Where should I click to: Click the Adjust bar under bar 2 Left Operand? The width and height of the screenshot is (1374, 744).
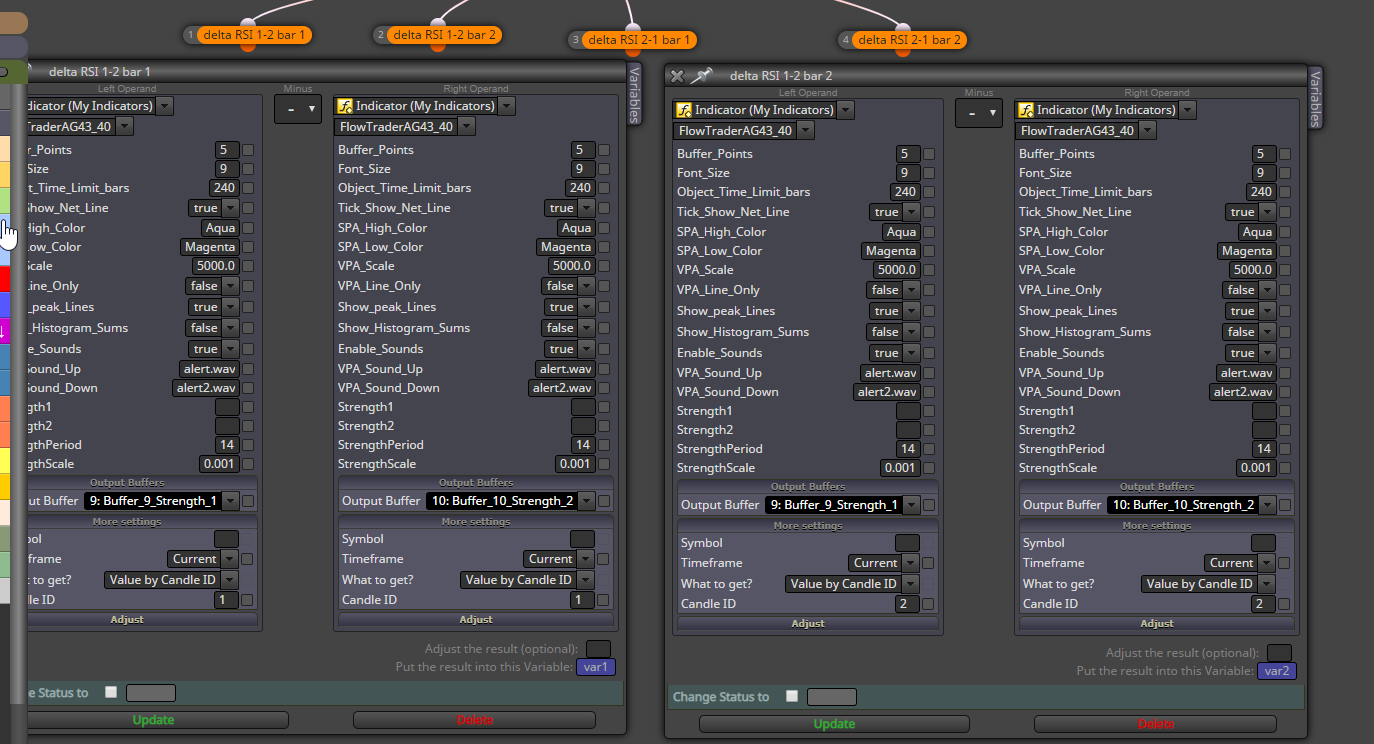click(x=808, y=623)
